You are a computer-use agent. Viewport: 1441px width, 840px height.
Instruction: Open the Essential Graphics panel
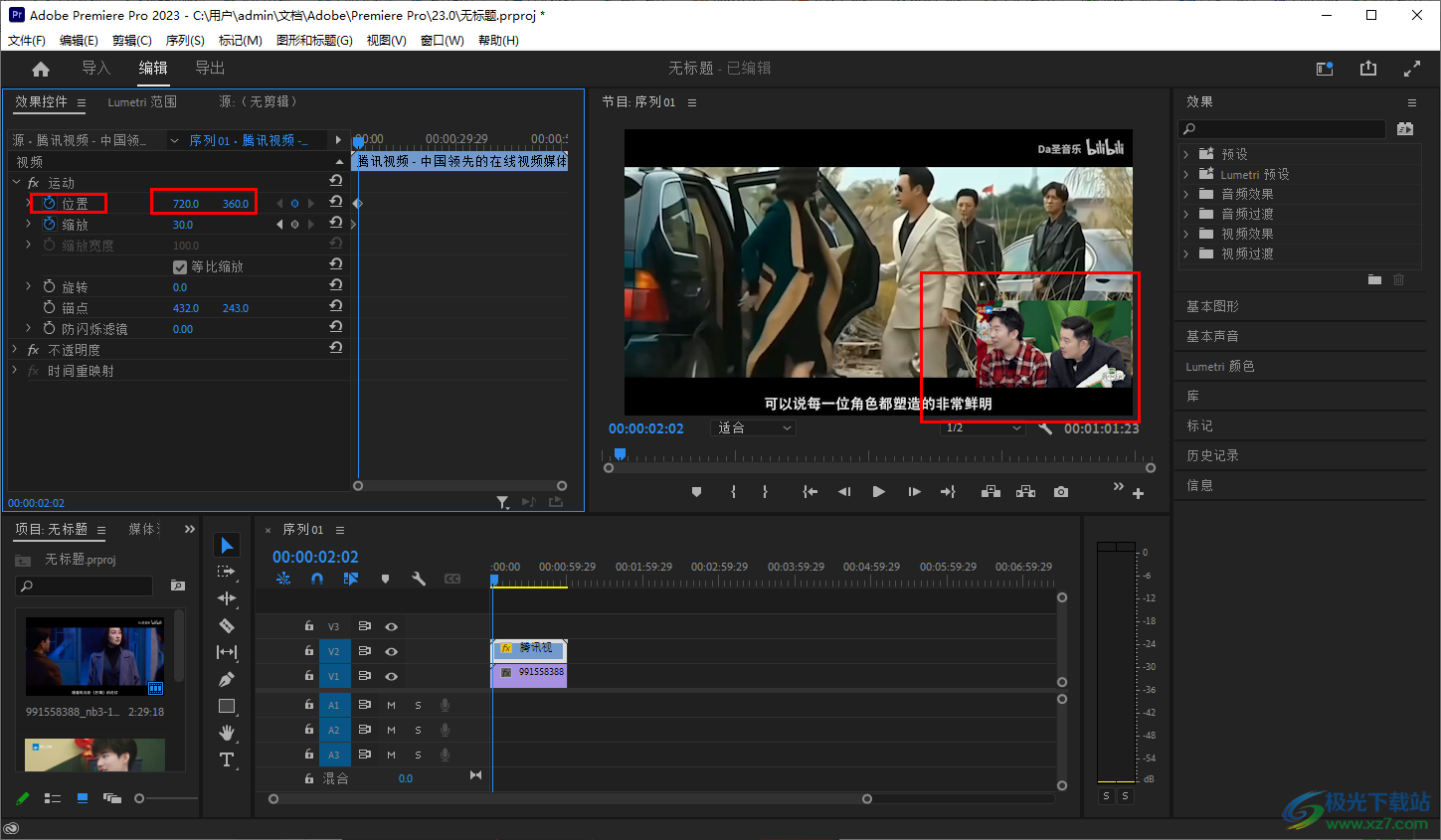(1212, 306)
